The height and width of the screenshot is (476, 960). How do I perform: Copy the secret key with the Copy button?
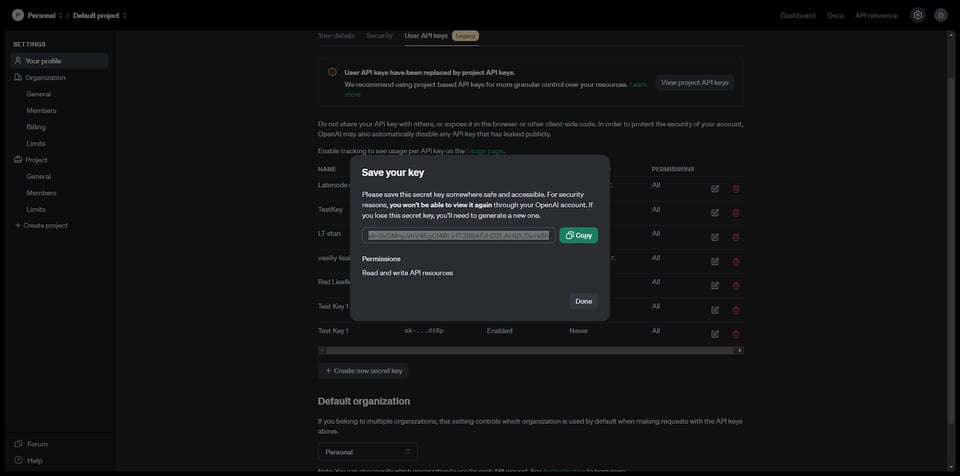(579, 235)
